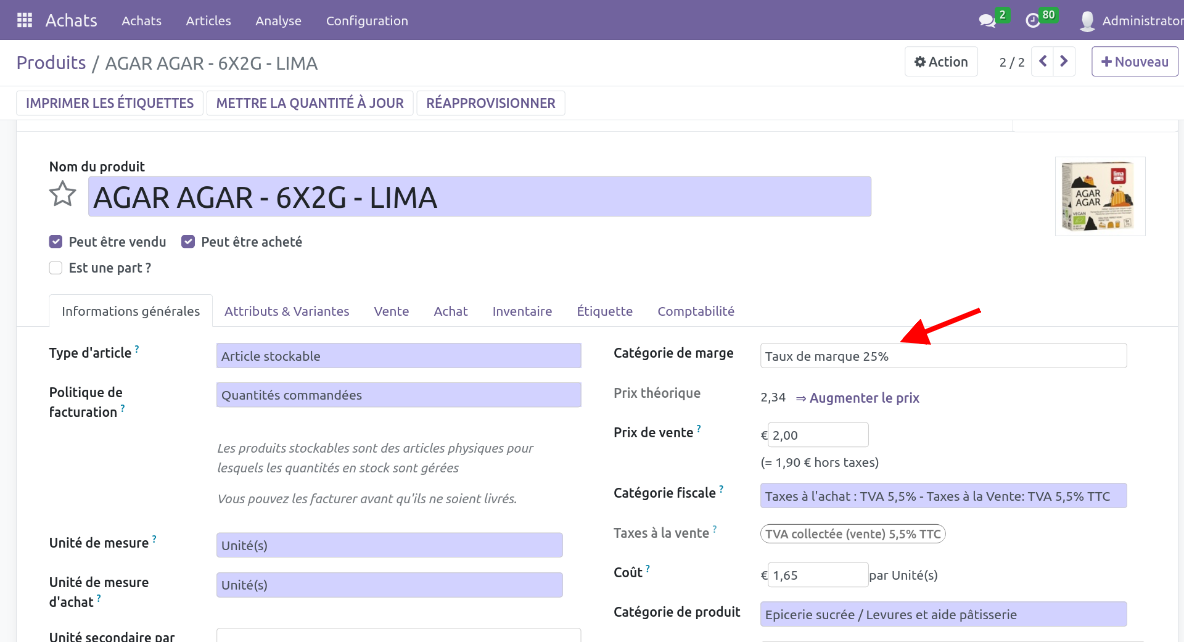1184x642 pixels.
Task: Click the theoretical price value 2,34
Action: [x=772, y=397]
